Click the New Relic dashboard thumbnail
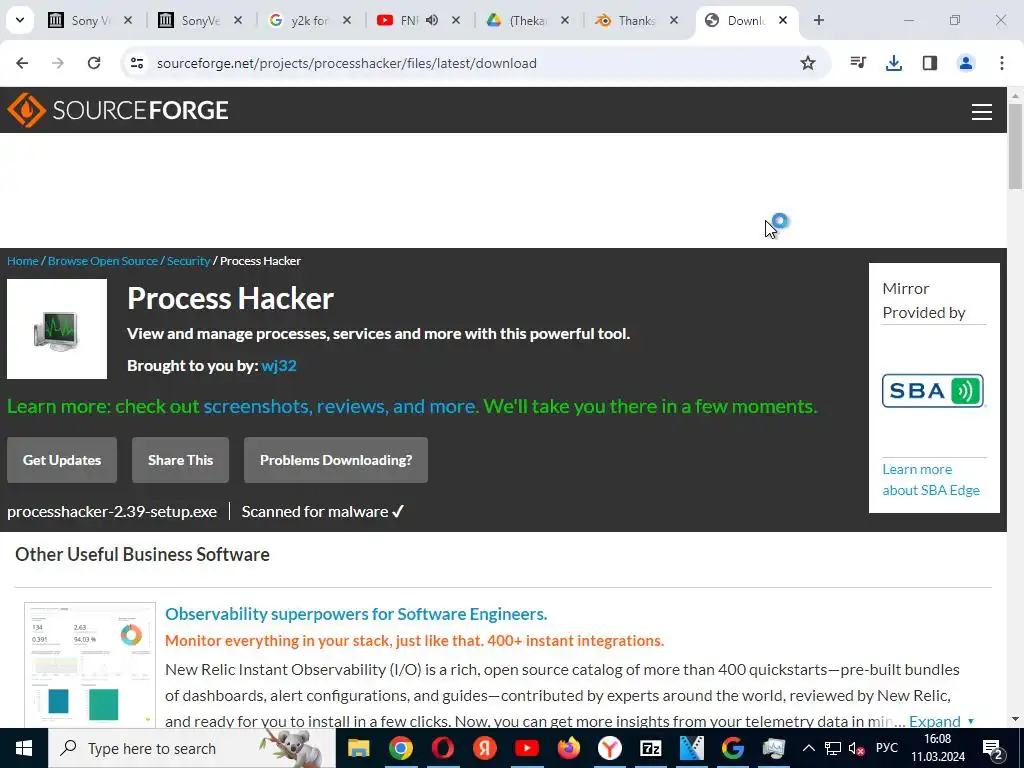Screen dimensions: 1024x768 (x=90, y=665)
